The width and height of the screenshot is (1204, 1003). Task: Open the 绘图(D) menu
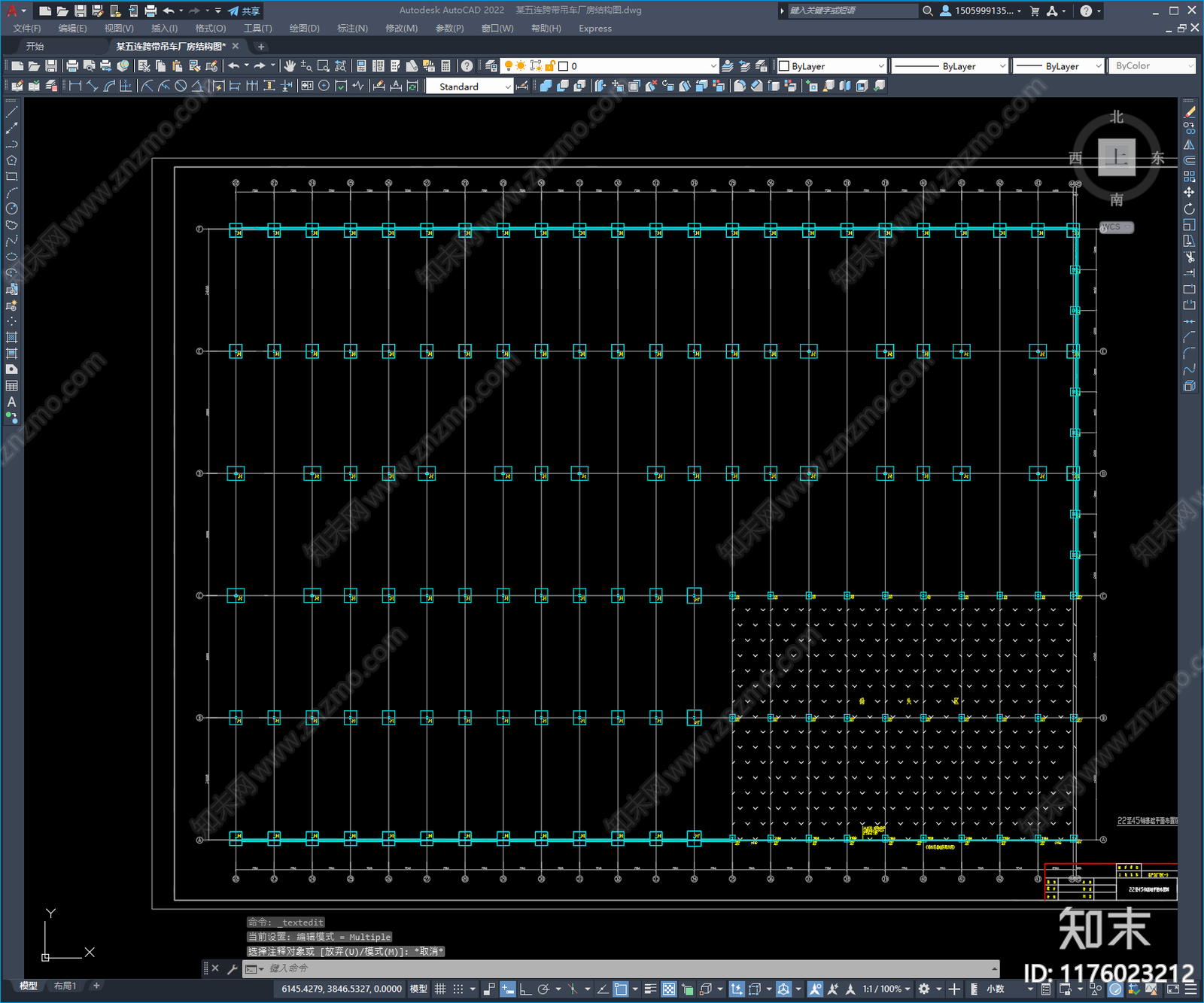304,29
